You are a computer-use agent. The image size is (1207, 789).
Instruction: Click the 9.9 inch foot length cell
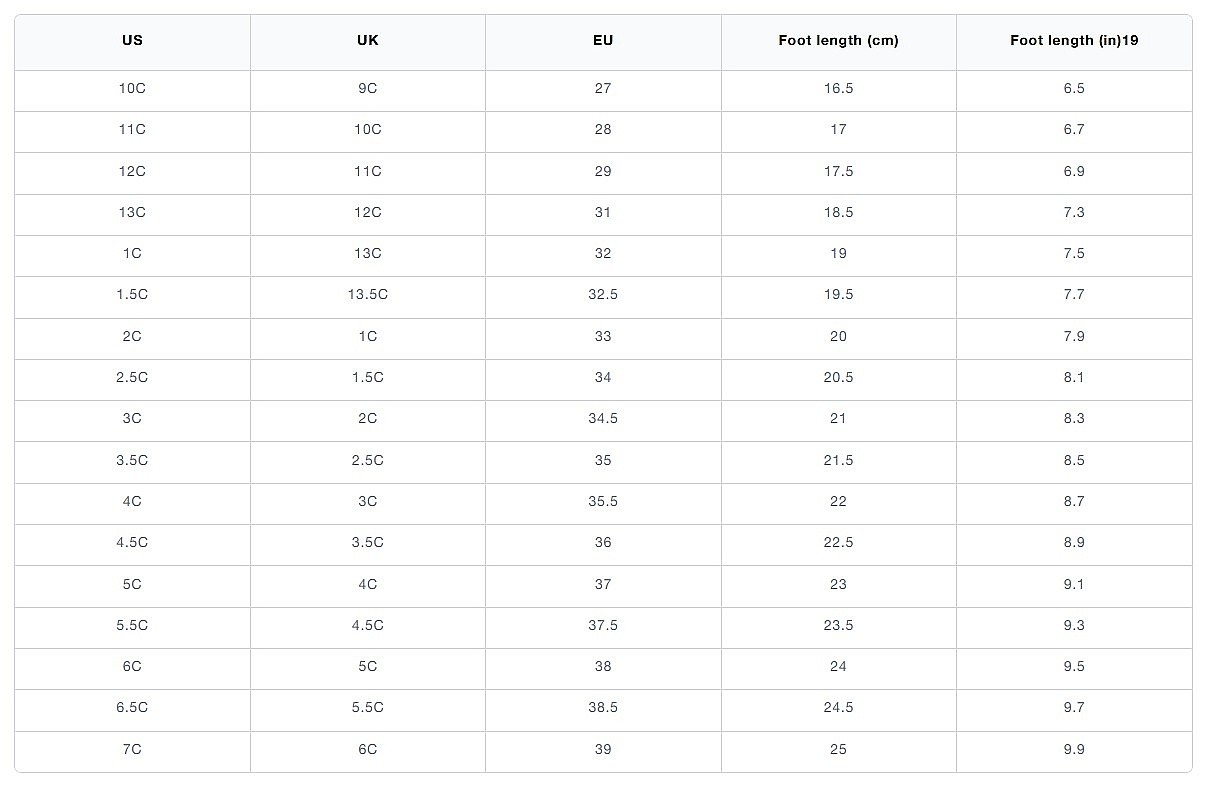pyautogui.click(x=1073, y=749)
